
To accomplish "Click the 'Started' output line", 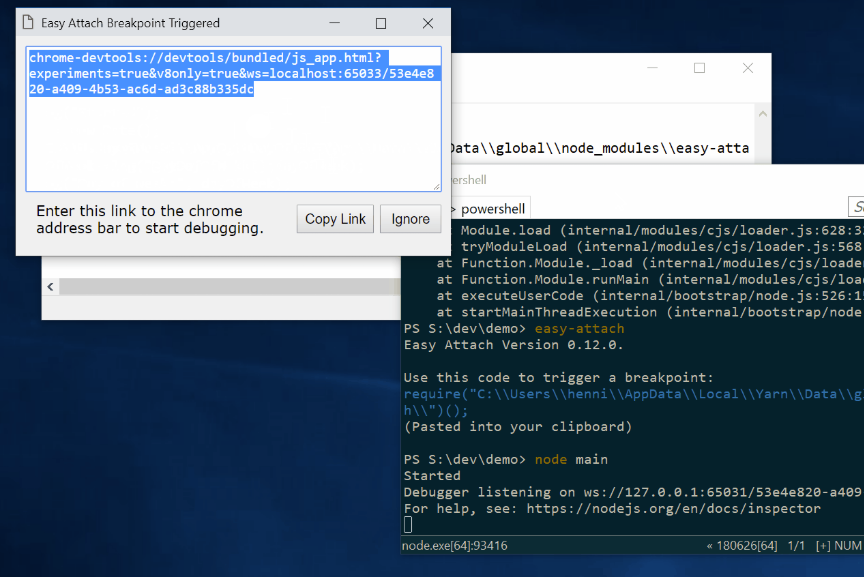I will [x=431, y=476].
